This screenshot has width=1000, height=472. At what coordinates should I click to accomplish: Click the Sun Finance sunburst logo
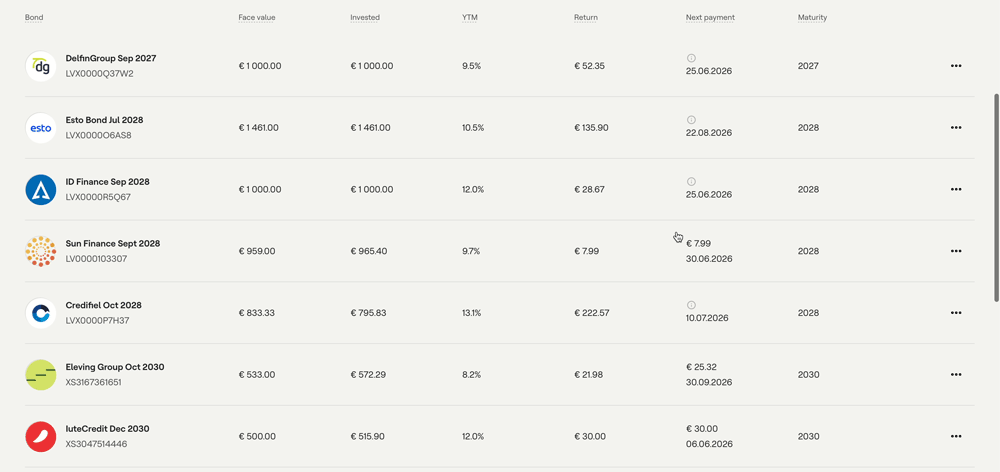(41, 251)
